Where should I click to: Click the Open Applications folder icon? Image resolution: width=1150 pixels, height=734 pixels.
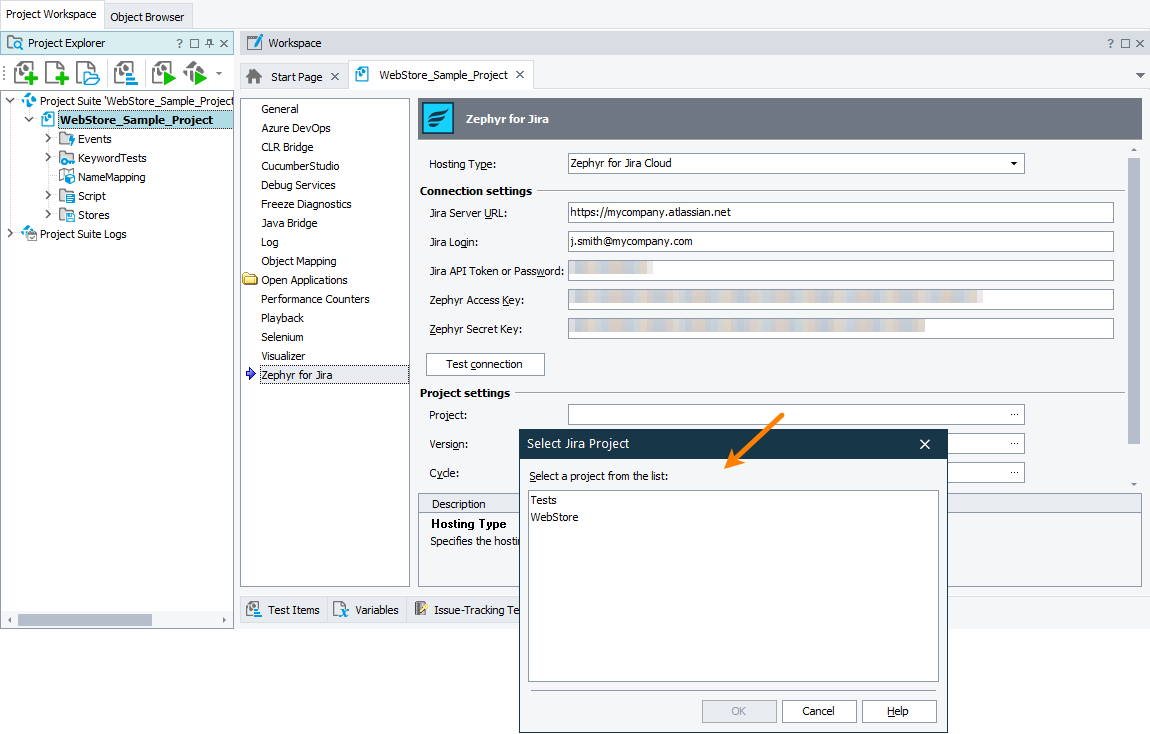[x=250, y=279]
